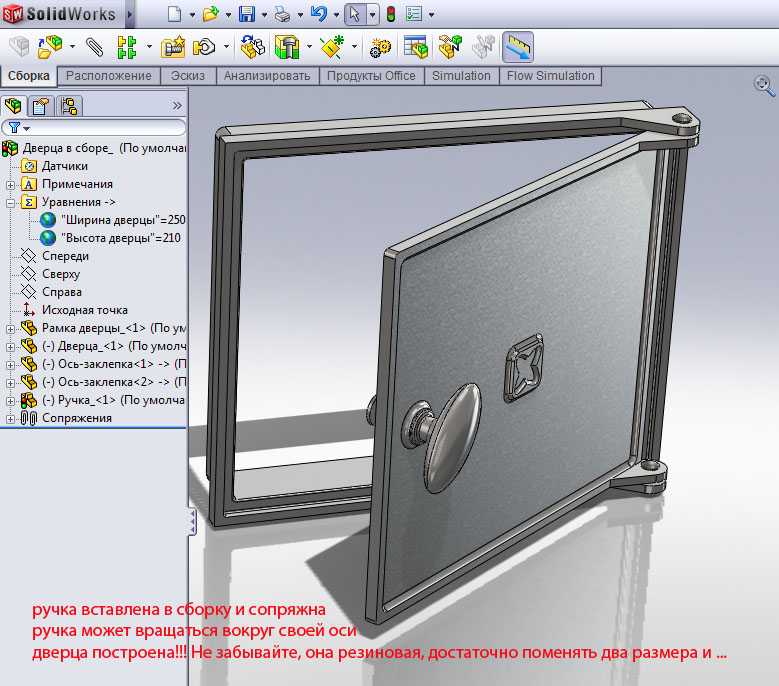Select the Mate paperclip tool
Screen dimensions: 779x686
coord(95,46)
